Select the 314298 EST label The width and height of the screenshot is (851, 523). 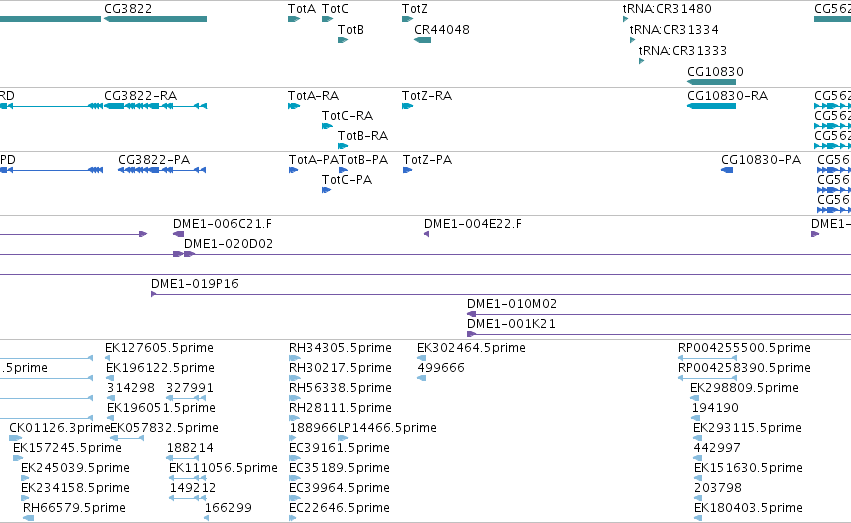131,388
